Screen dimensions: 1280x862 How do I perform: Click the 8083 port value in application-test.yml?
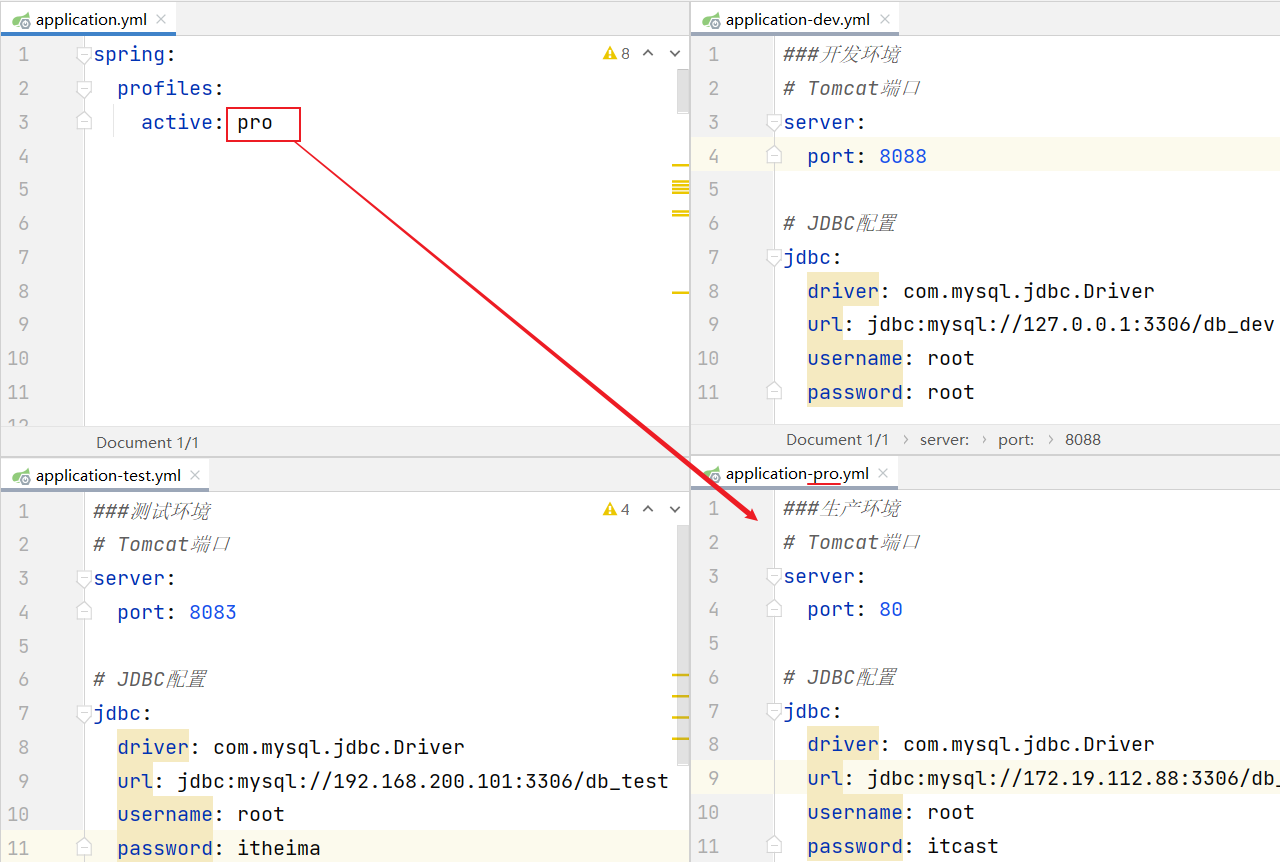213,612
